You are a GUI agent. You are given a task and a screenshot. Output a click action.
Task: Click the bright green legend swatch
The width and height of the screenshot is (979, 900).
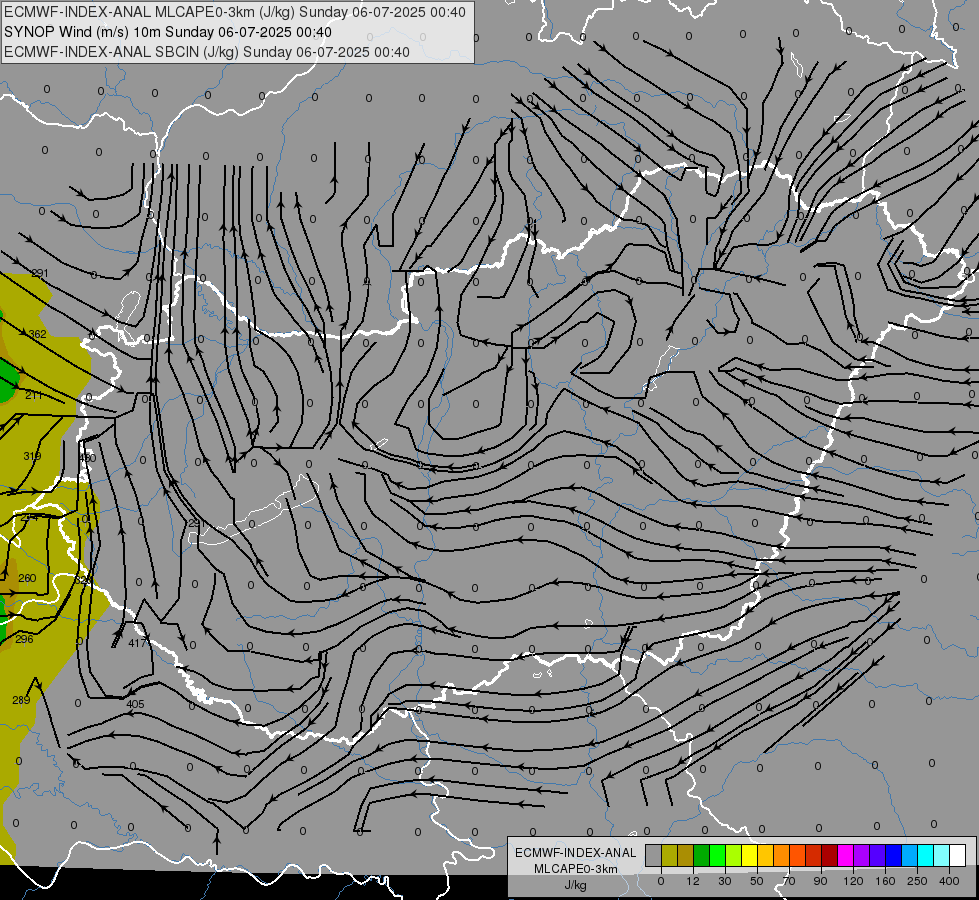point(717,855)
